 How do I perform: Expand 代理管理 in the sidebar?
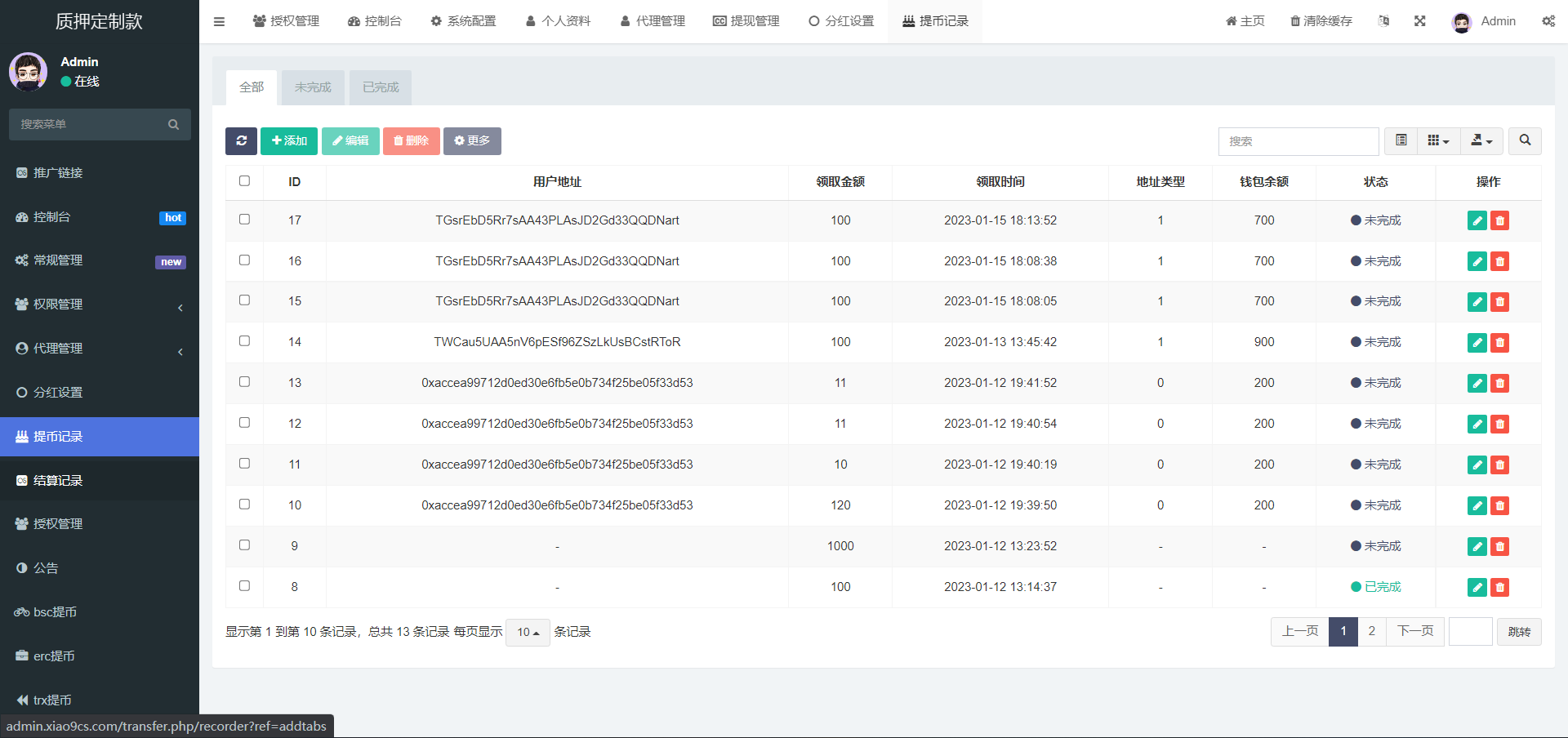pyautogui.click(x=100, y=349)
